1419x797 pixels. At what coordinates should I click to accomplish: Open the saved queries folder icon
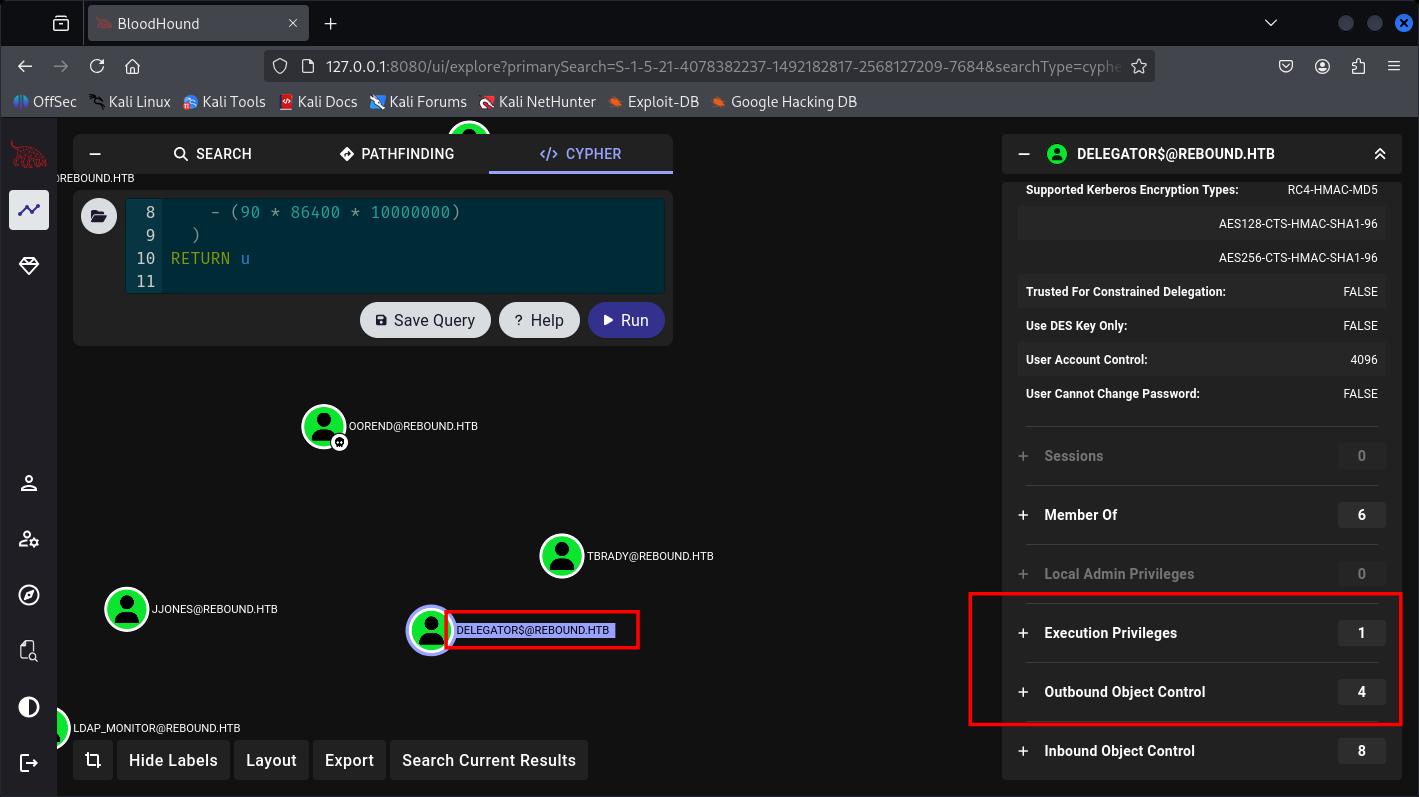pyautogui.click(x=98, y=216)
